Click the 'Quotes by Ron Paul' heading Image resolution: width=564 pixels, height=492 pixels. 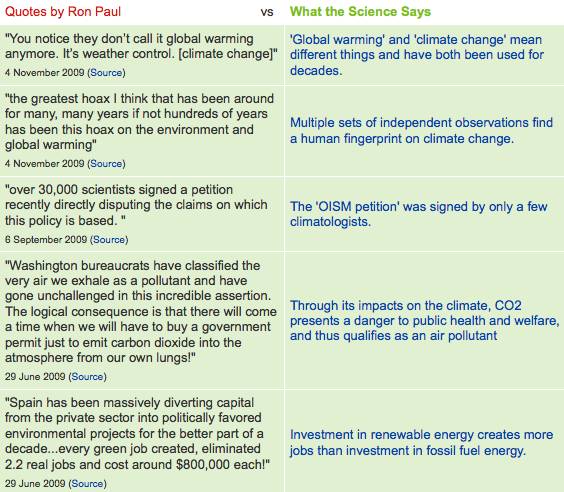pyautogui.click(x=63, y=12)
